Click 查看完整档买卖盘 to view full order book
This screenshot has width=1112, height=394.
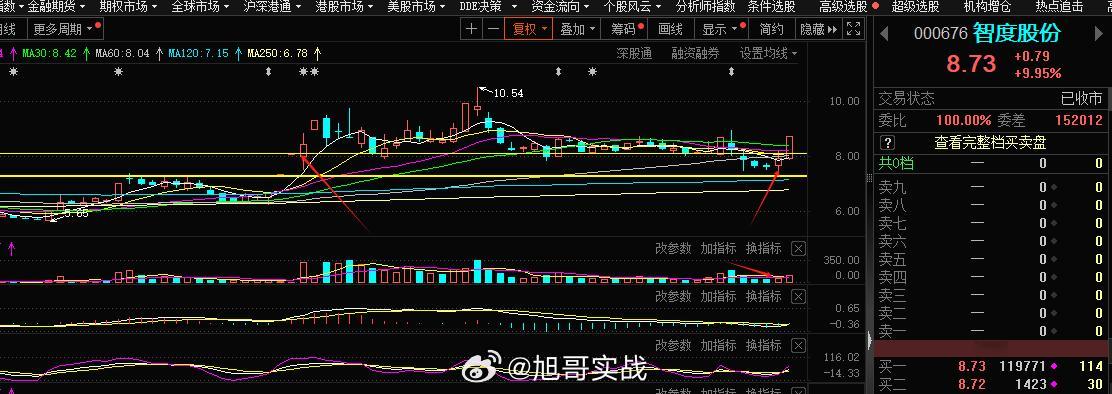coord(990,143)
